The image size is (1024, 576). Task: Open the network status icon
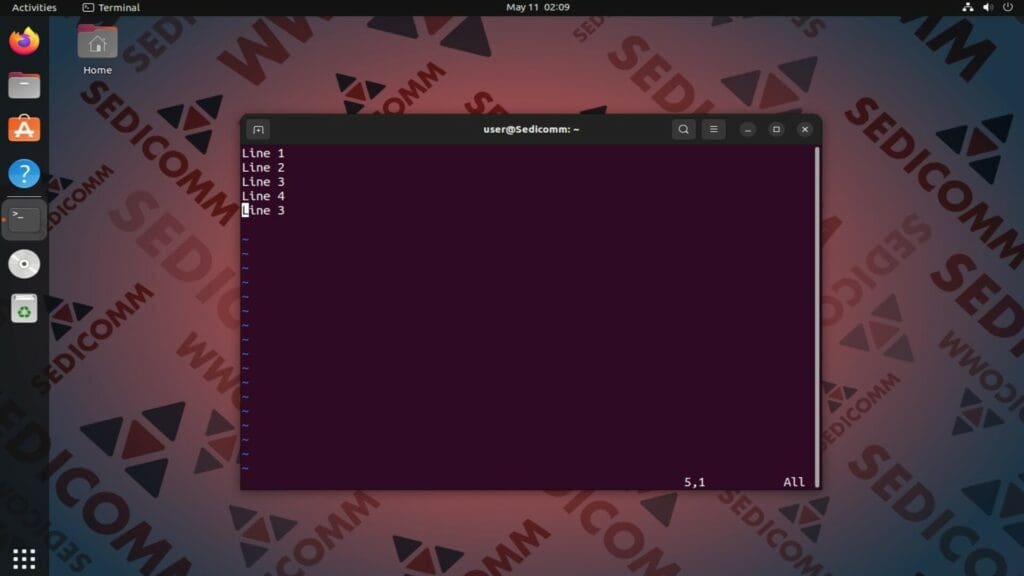point(968,7)
